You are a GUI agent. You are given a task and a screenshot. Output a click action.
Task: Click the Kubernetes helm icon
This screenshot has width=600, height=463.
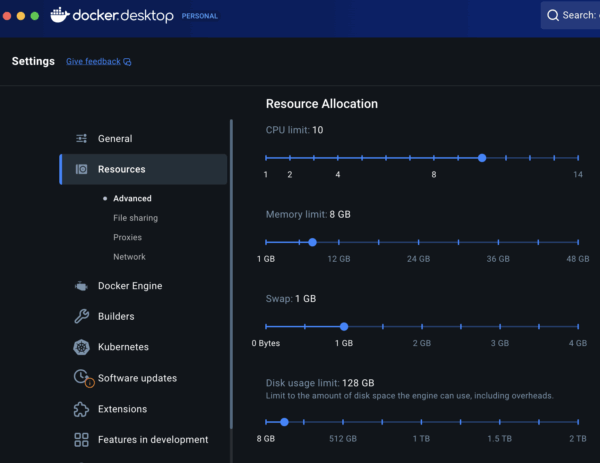click(82, 347)
